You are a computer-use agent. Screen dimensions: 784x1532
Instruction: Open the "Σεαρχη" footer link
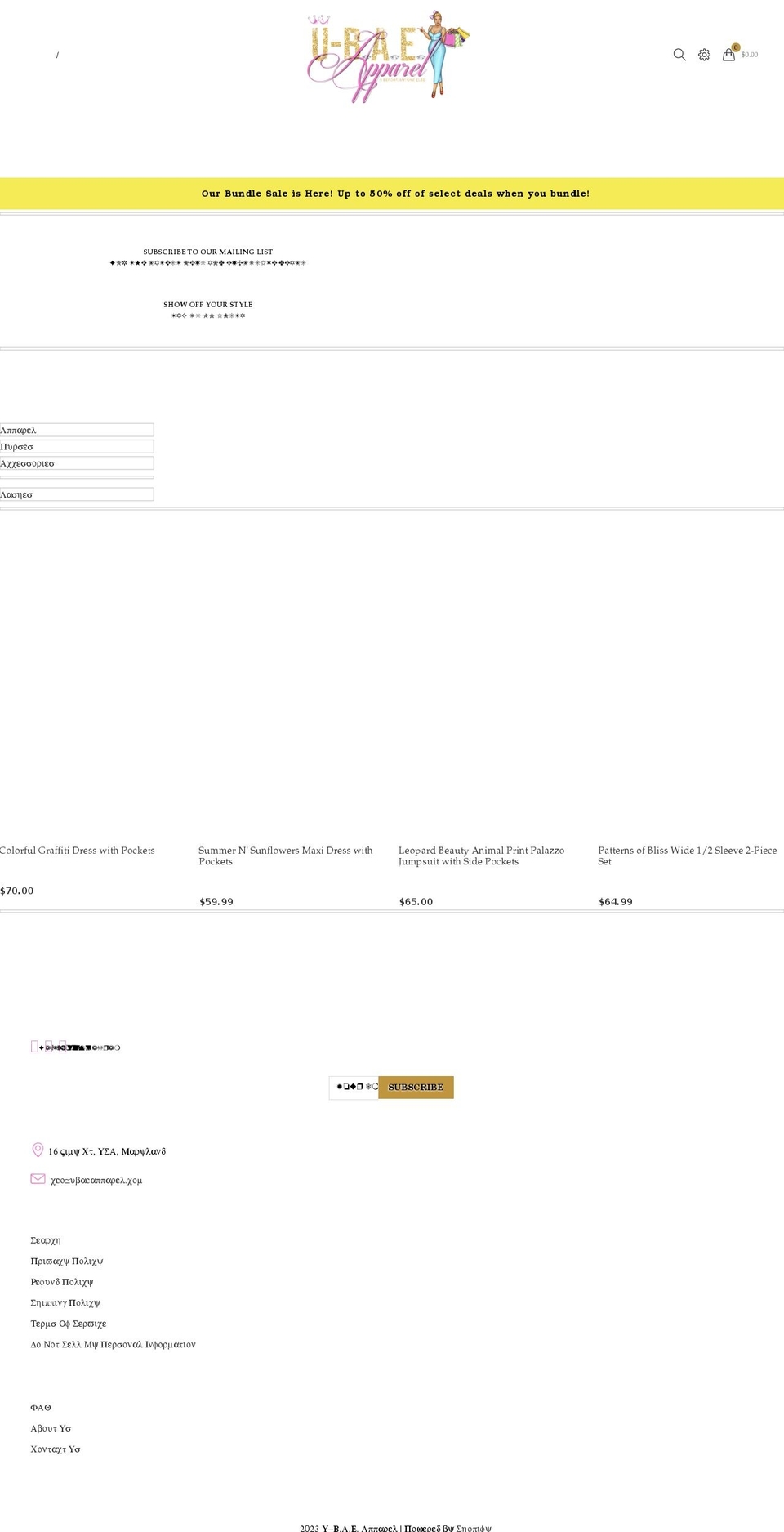pos(46,1240)
